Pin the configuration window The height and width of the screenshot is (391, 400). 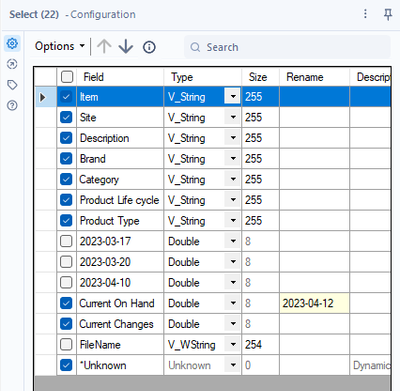(x=388, y=14)
